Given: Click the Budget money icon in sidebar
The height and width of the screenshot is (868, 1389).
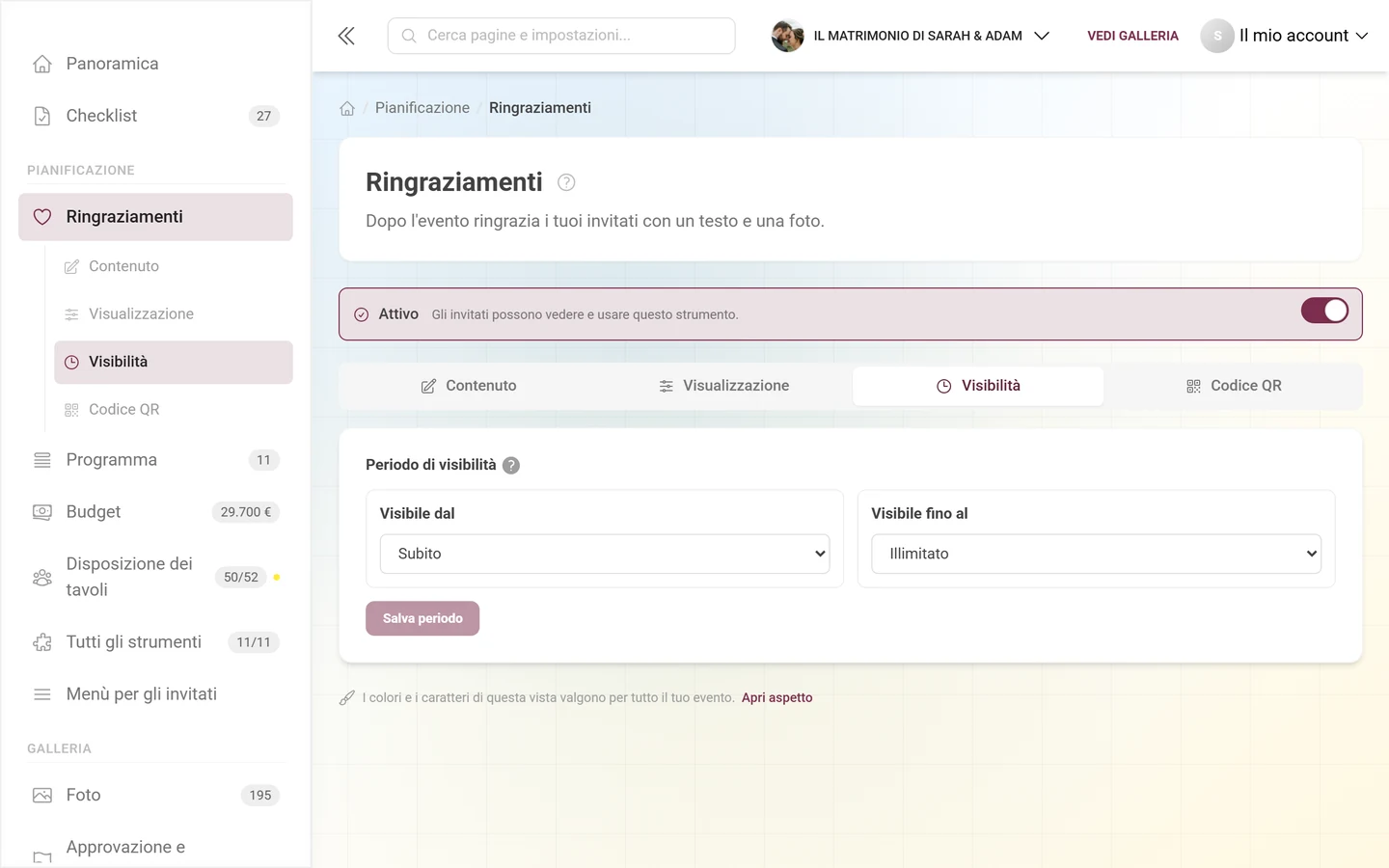Looking at the screenshot, I should [x=42, y=512].
